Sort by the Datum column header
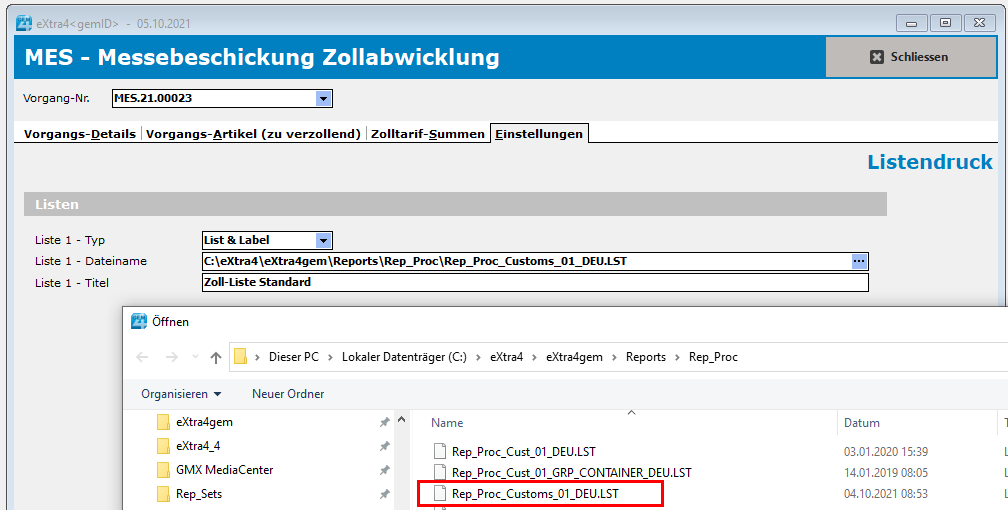The image size is (1008, 510). [861, 423]
